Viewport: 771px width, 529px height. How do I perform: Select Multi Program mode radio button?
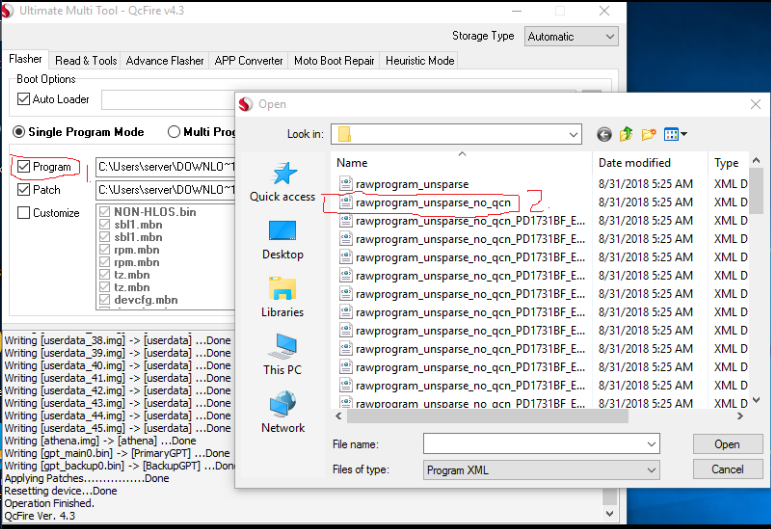click(x=174, y=132)
